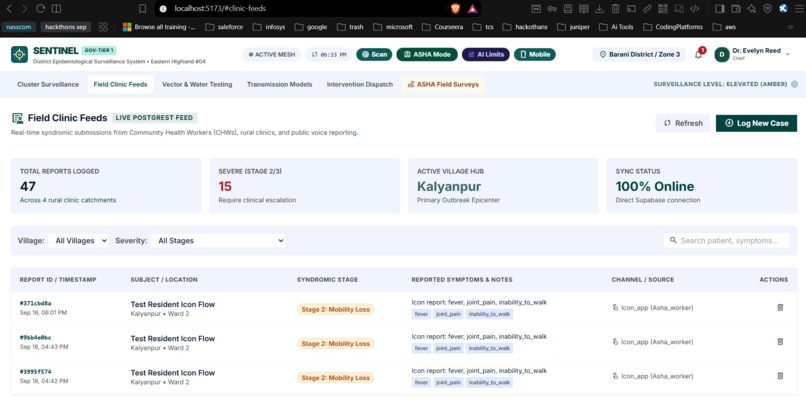This screenshot has height=405, width=806.
Task: Click channel source icon for Sep 18, 04:42 PM report
Action: (x=615, y=376)
